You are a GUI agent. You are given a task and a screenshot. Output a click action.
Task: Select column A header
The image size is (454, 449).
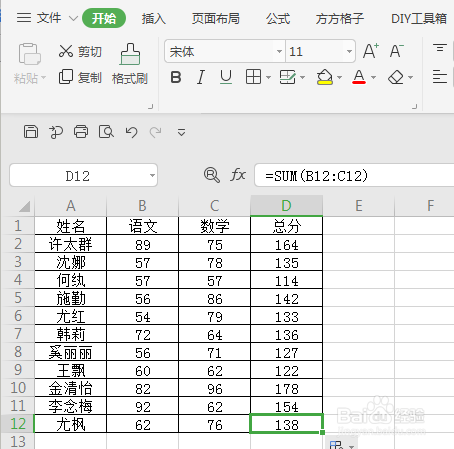(70, 206)
